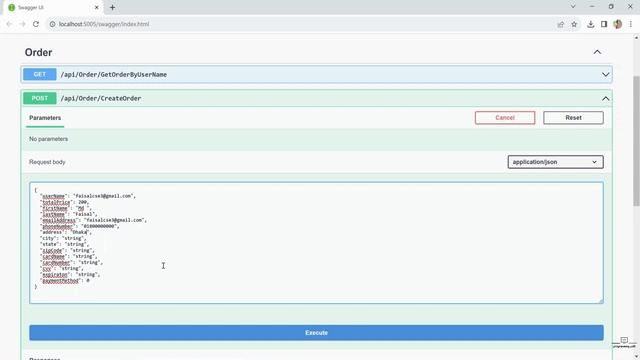
Task: Click the "paymentMethod": 0 line
Action: point(64,281)
